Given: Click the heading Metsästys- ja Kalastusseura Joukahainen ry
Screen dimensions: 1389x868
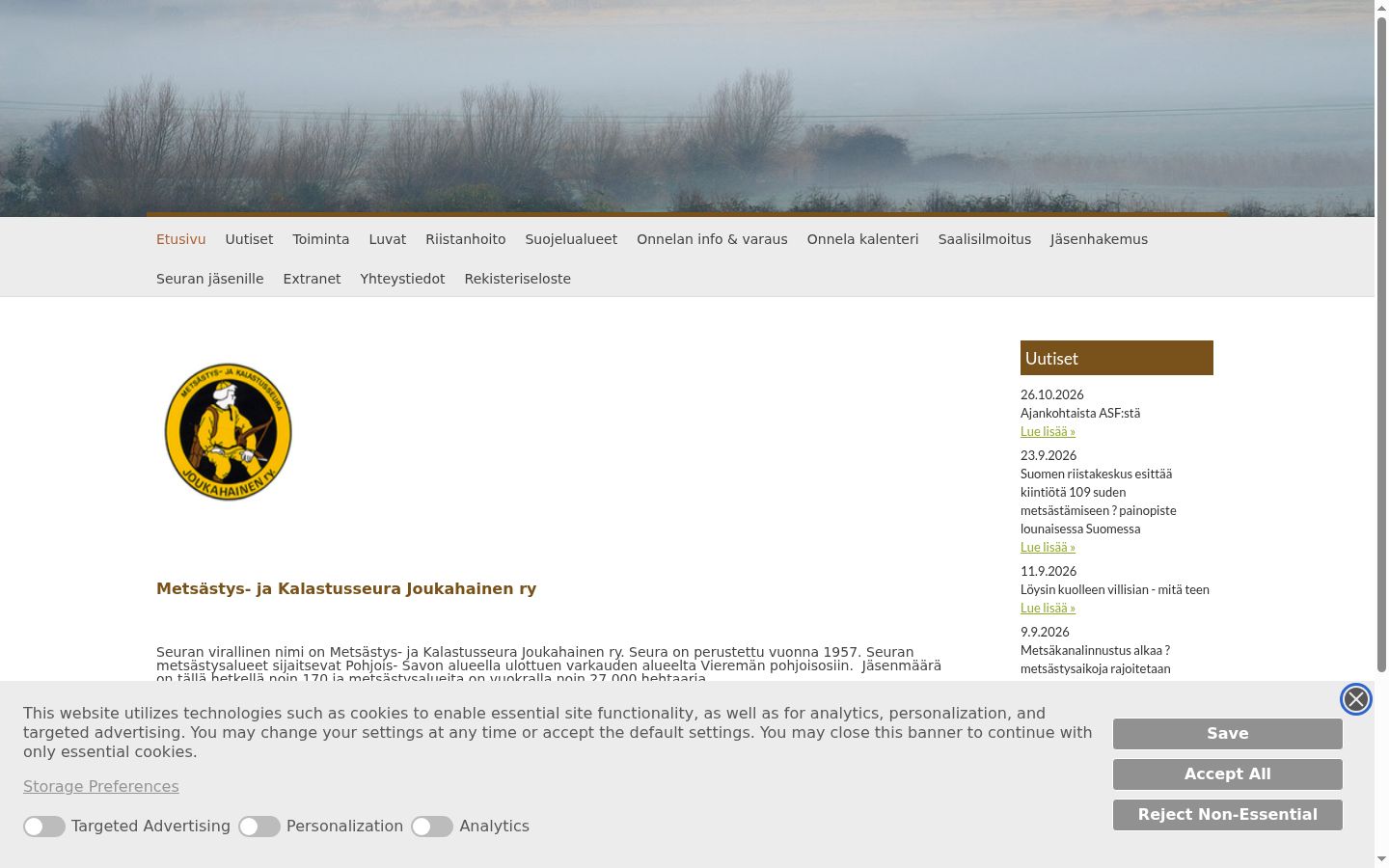Looking at the screenshot, I should point(346,589).
